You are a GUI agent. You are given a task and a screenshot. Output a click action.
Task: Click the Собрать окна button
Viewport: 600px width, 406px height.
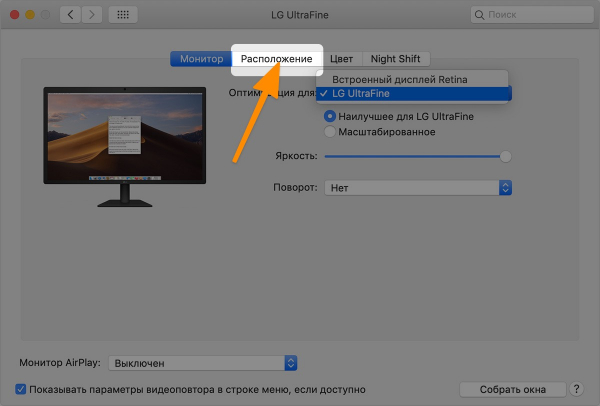pos(512,389)
